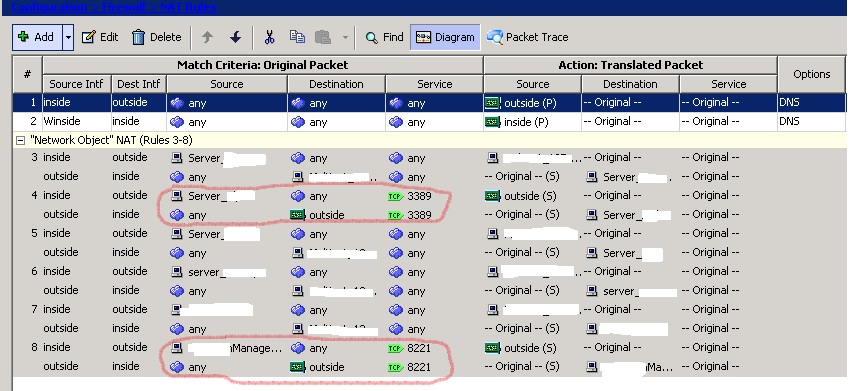Click the Action: Translated Packet header

(x=630, y=65)
